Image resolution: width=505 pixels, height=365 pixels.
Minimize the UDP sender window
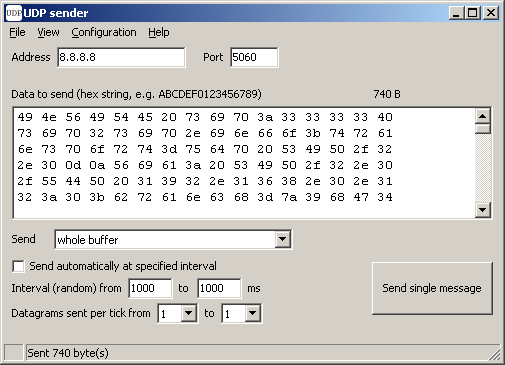pyautogui.click(x=456, y=13)
